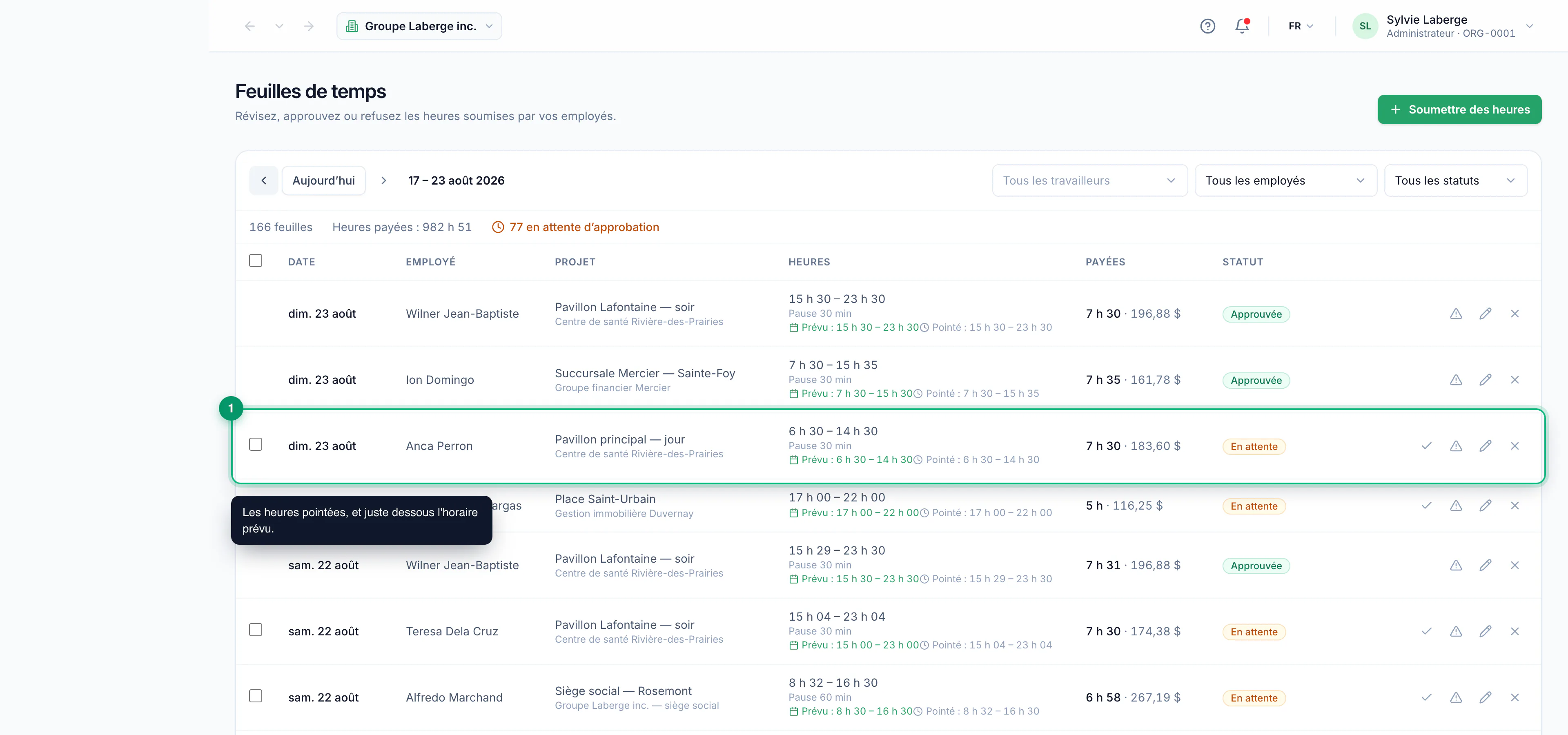Reject Ion Domingo timesheet X icon
This screenshot has width=1568, height=735.
point(1515,380)
